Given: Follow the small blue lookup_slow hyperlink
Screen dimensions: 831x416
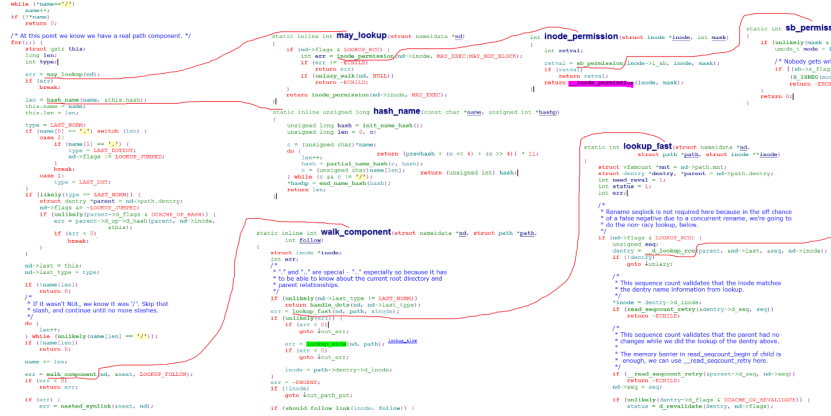Looking at the screenshot, I should (402, 341).
